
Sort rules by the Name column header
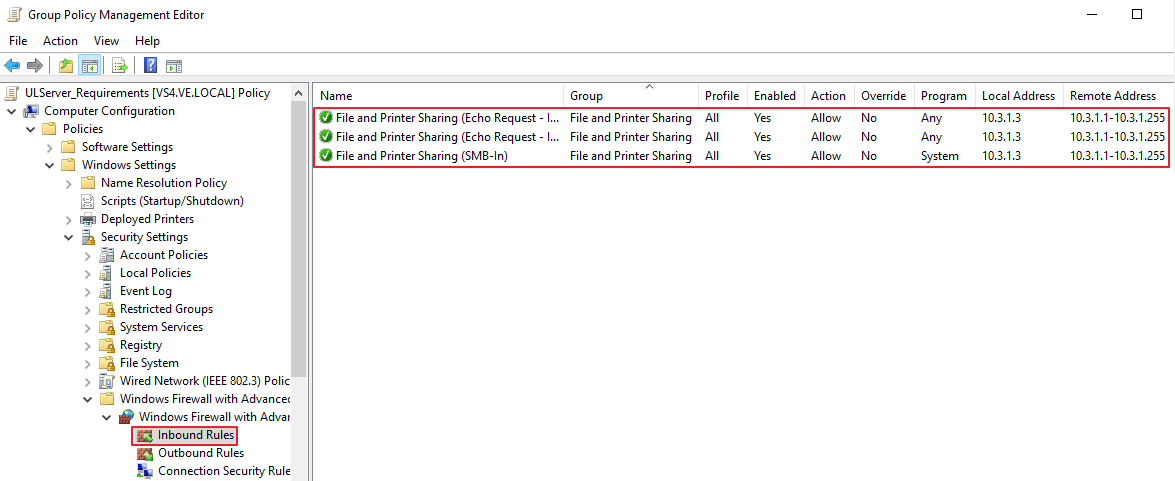pyautogui.click(x=438, y=96)
